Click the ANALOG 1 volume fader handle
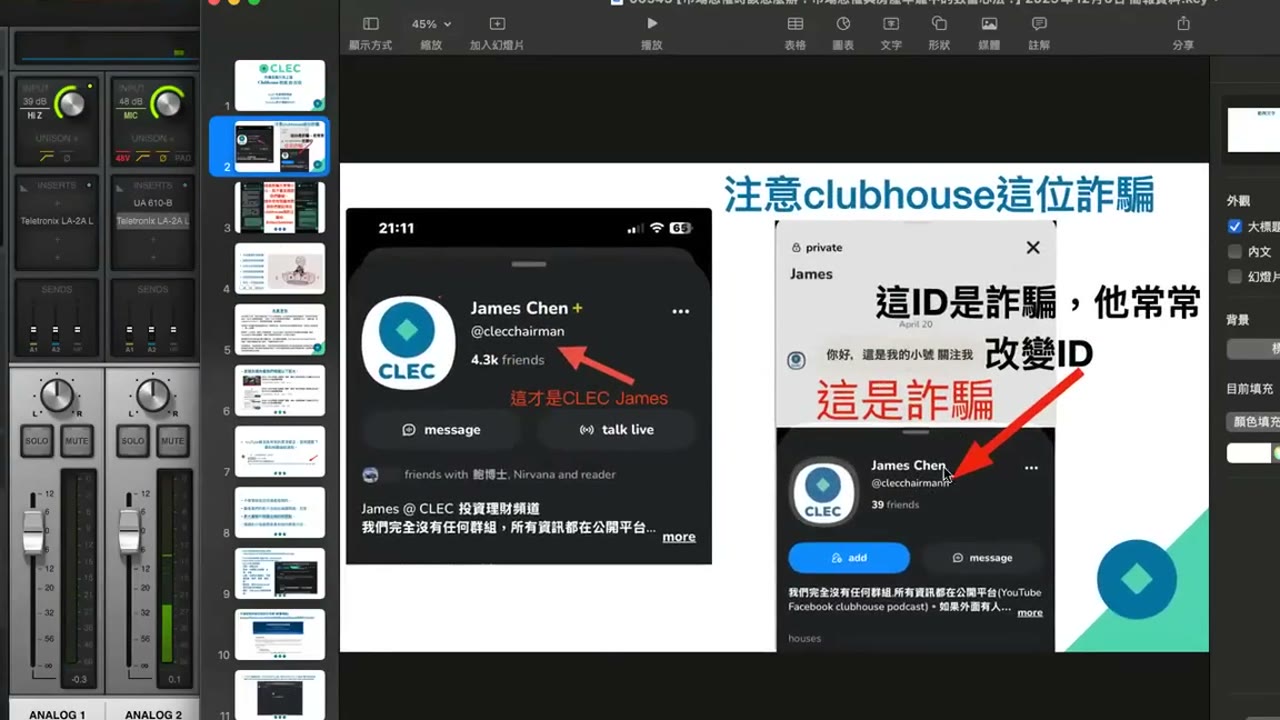This screenshot has height=720, width=1280. 34,531
